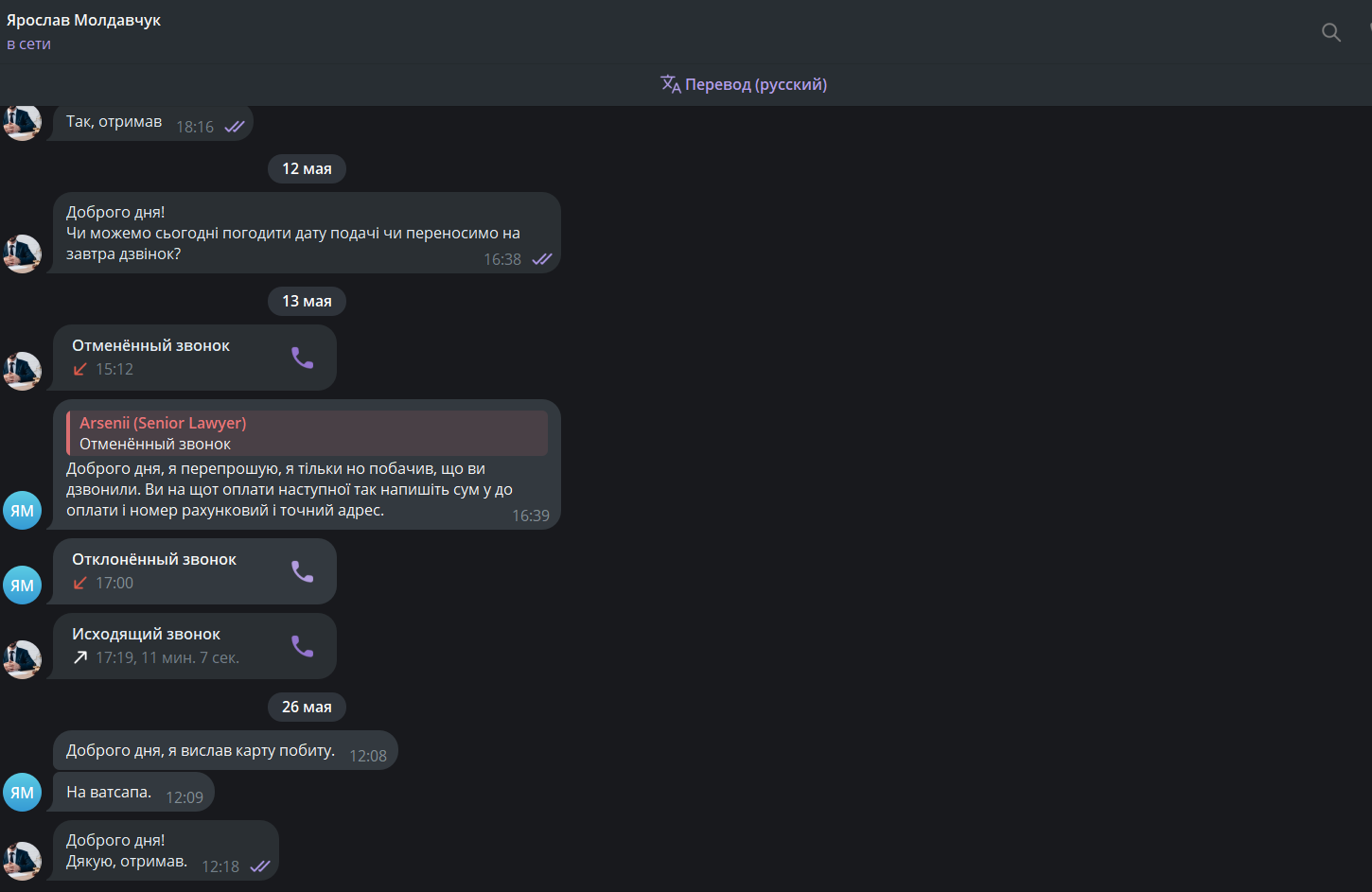
Task: Call back from the Отменённый звонок phone icon
Action: (302, 358)
